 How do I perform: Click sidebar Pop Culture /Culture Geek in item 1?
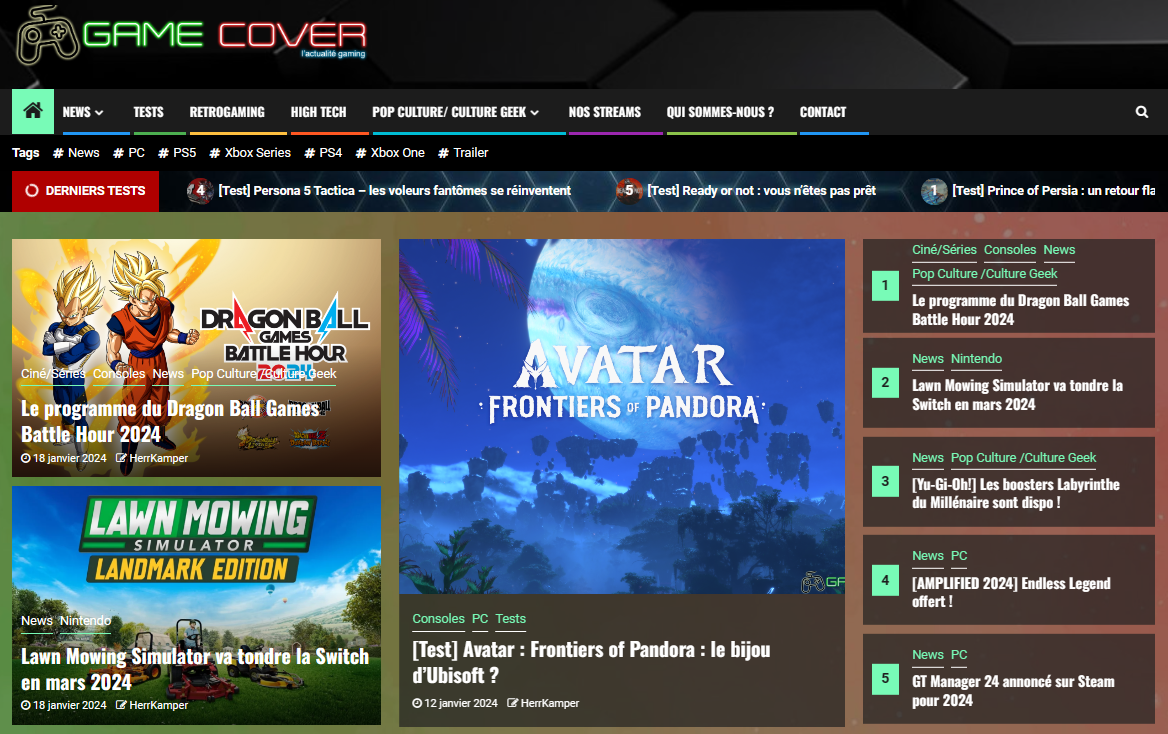pos(985,274)
